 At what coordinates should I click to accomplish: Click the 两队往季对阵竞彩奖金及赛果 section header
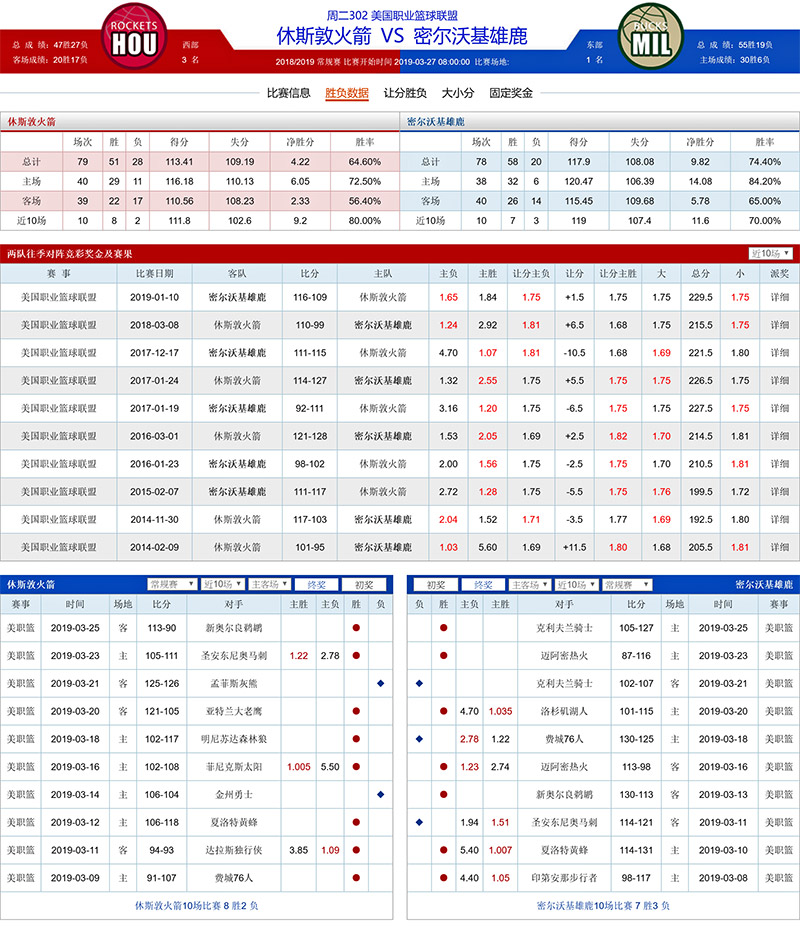tap(70, 254)
